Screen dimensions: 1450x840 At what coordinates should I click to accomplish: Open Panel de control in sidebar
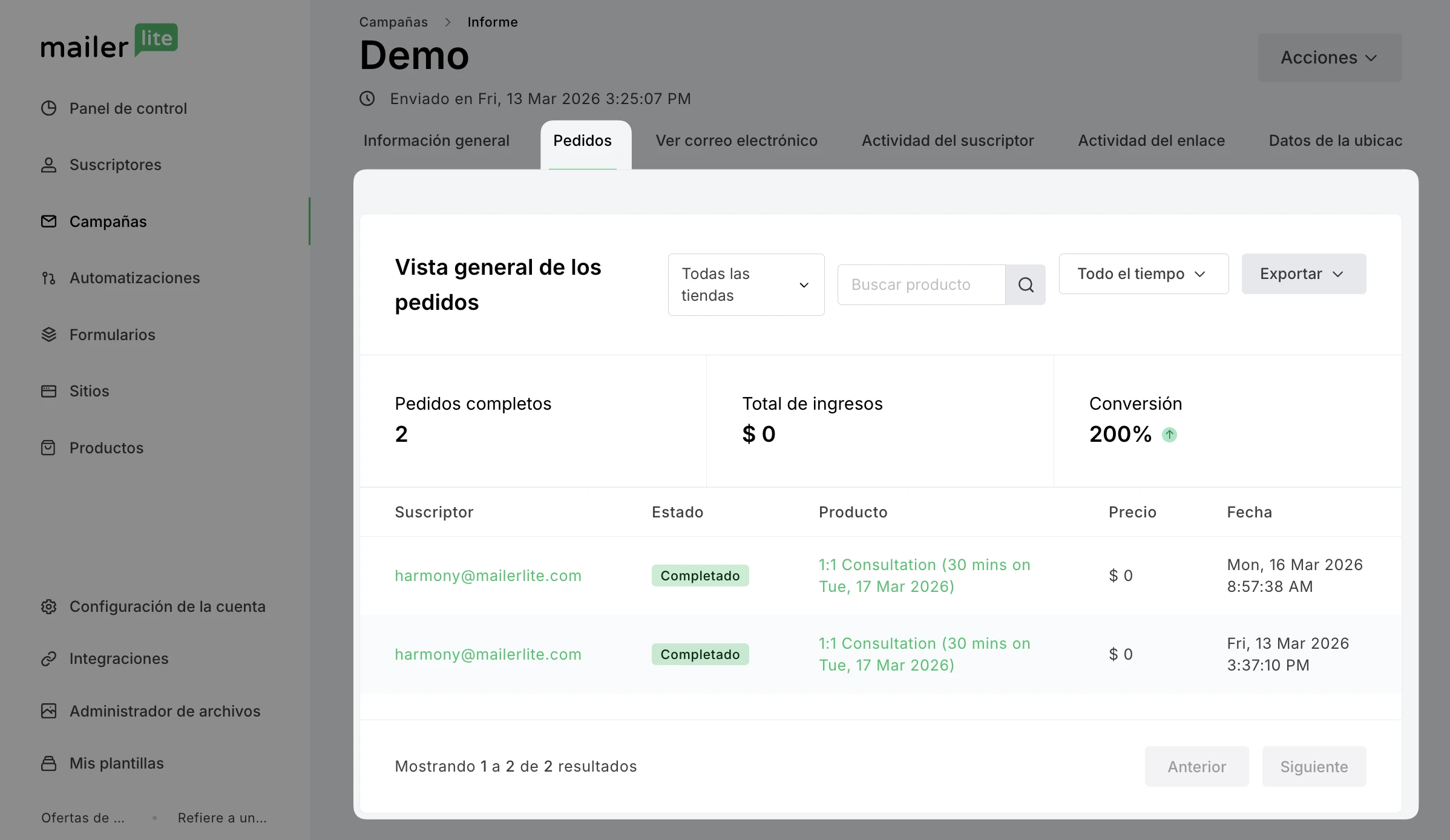(128, 108)
